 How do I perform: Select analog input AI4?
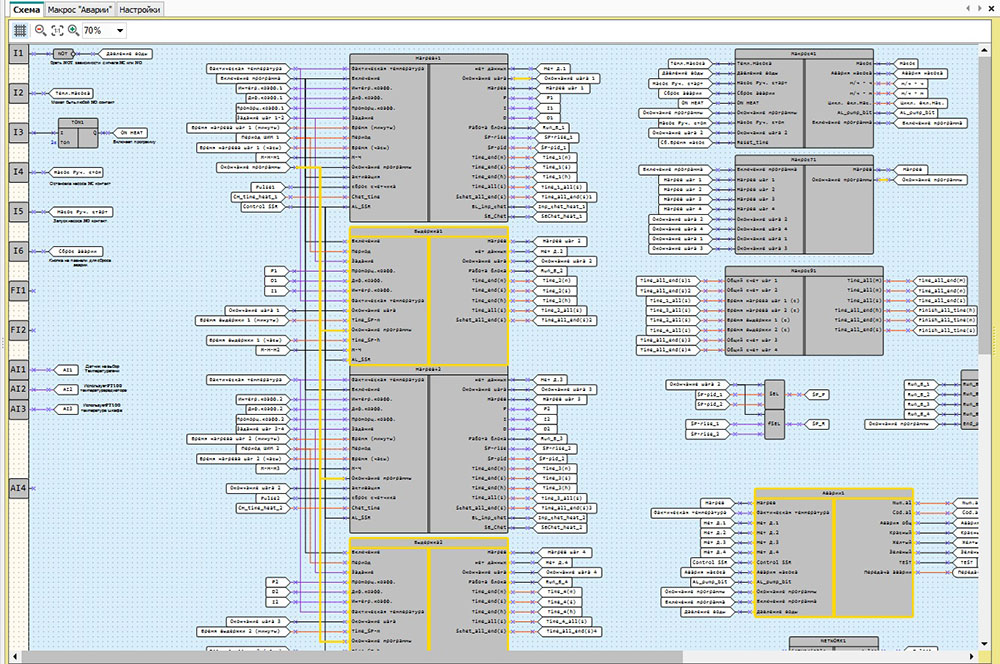18,489
